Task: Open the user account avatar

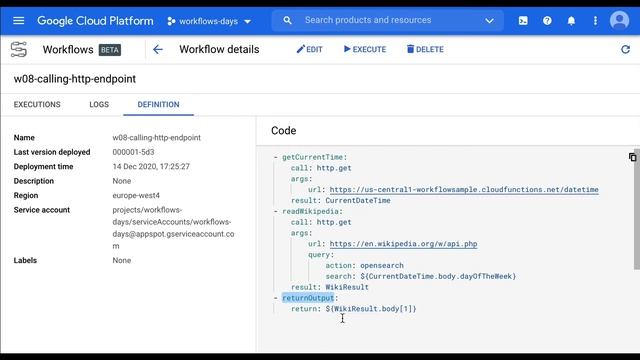Action: (619, 20)
